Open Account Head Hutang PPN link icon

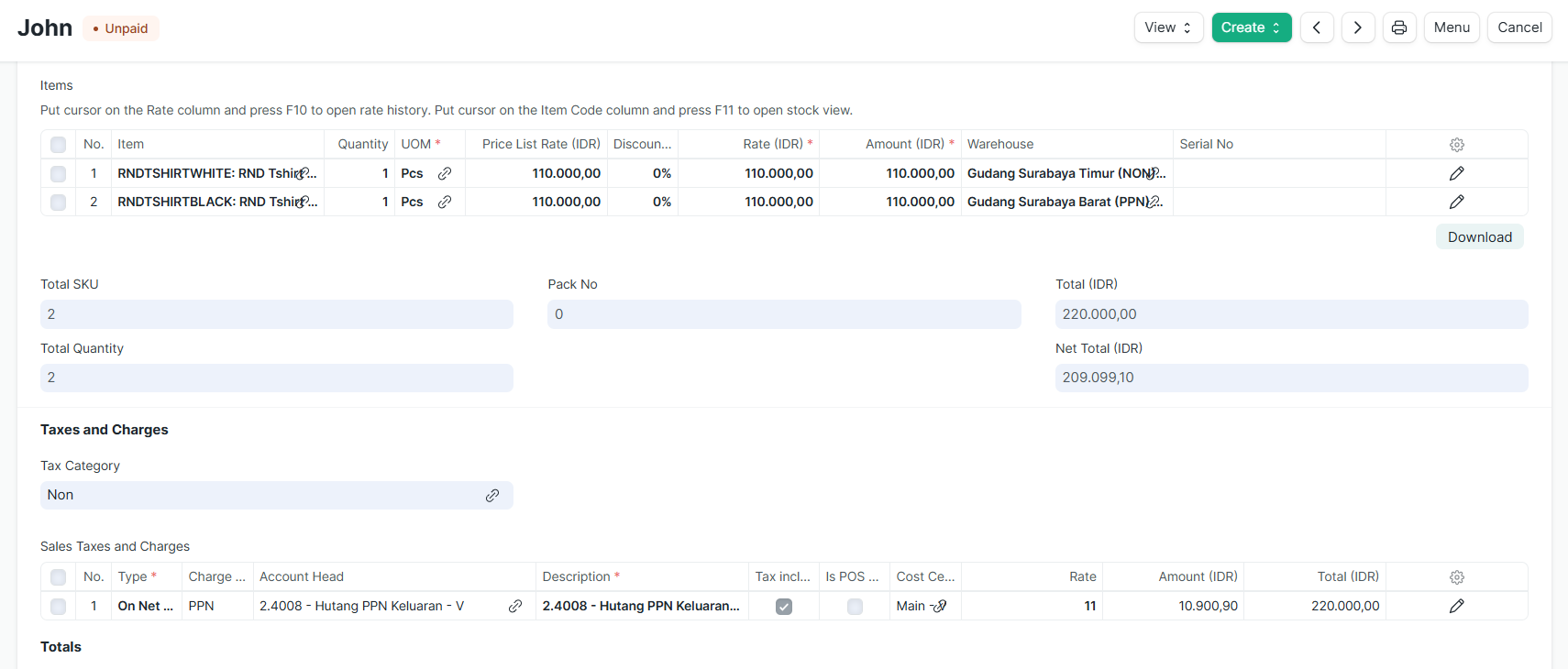pyautogui.click(x=515, y=606)
